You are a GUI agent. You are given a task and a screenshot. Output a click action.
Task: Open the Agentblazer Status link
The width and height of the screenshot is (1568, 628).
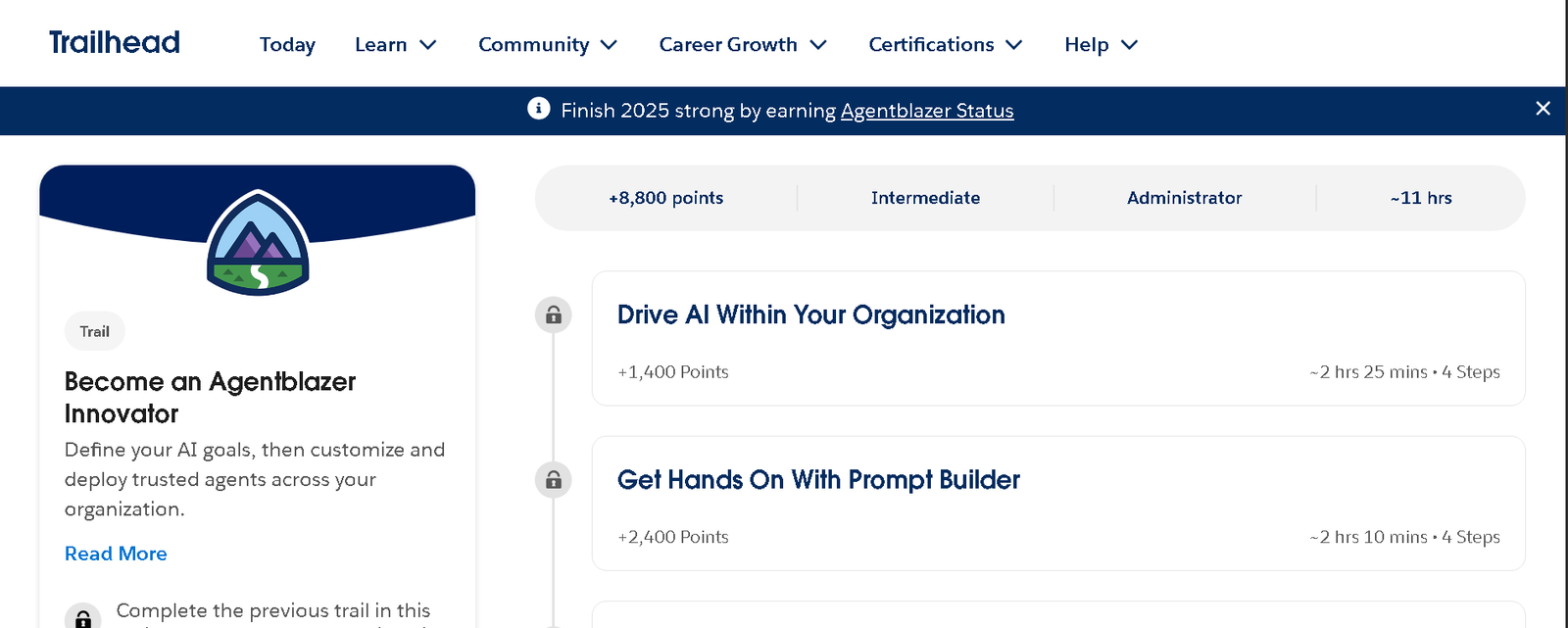(926, 111)
